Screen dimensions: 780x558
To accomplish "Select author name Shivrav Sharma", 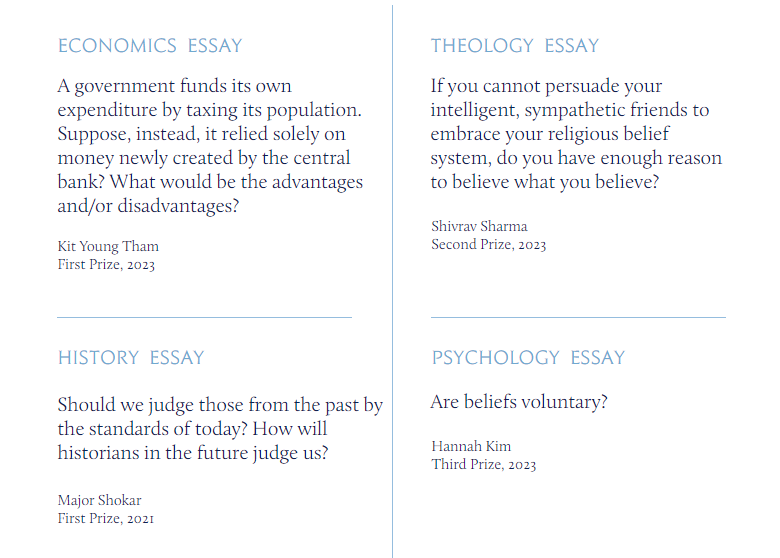I will pos(479,226).
